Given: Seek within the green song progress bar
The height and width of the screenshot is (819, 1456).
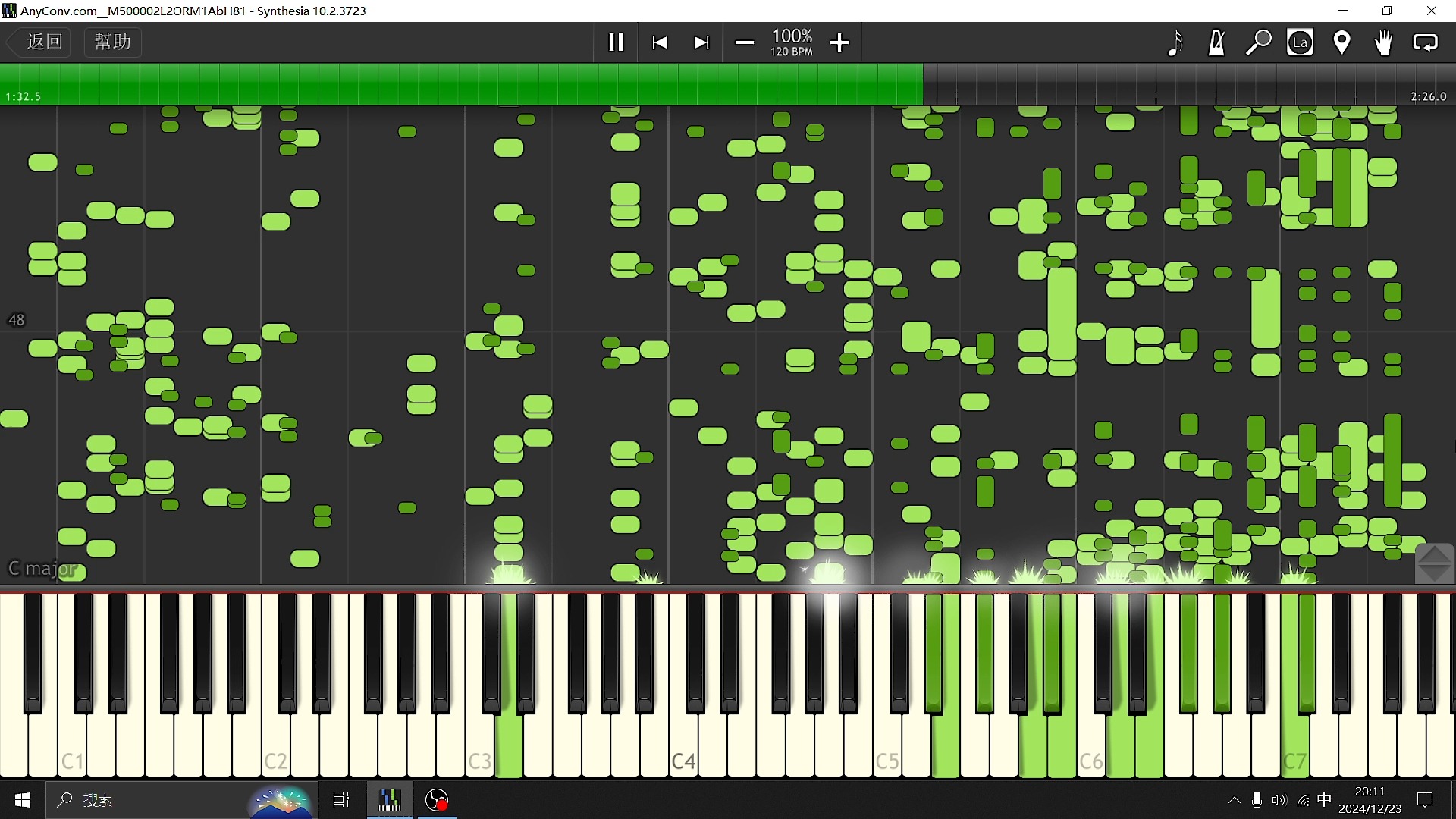Looking at the screenshot, I should coord(728,83).
